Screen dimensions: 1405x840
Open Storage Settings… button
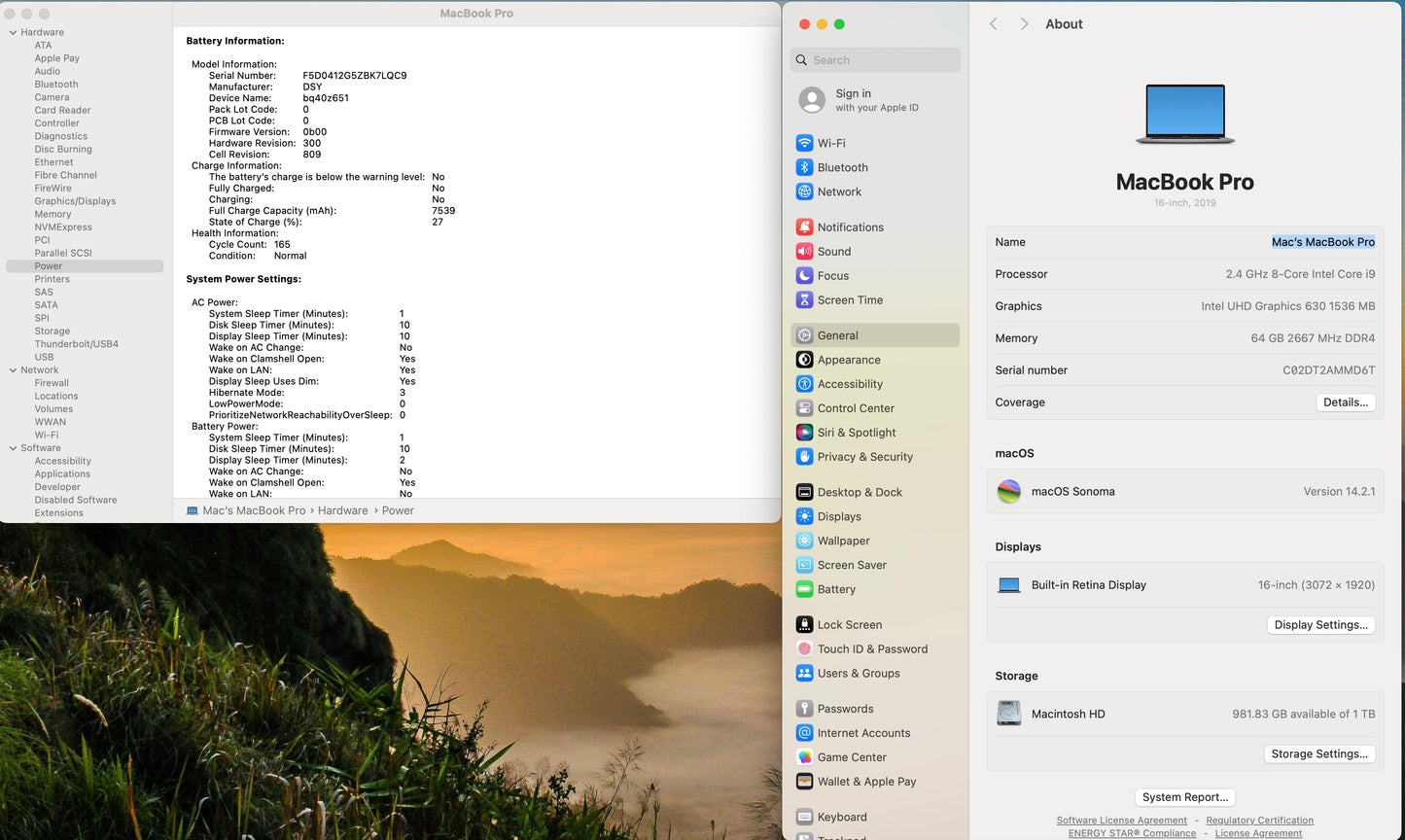point(1319,754)
